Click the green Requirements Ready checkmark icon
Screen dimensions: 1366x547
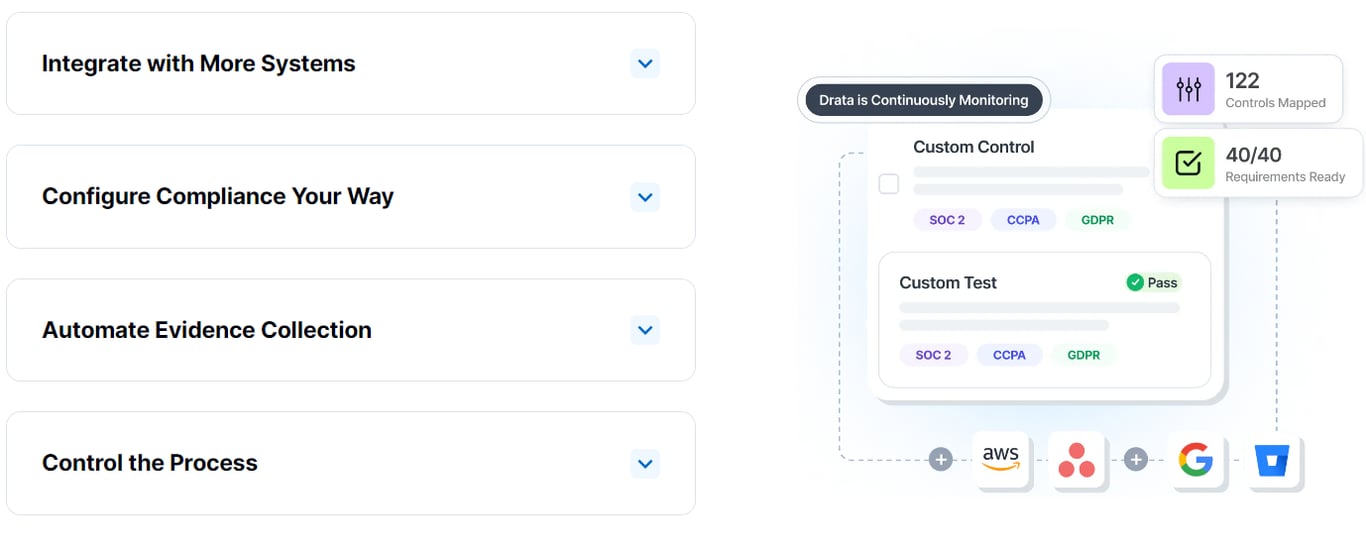click(1188, 163)
